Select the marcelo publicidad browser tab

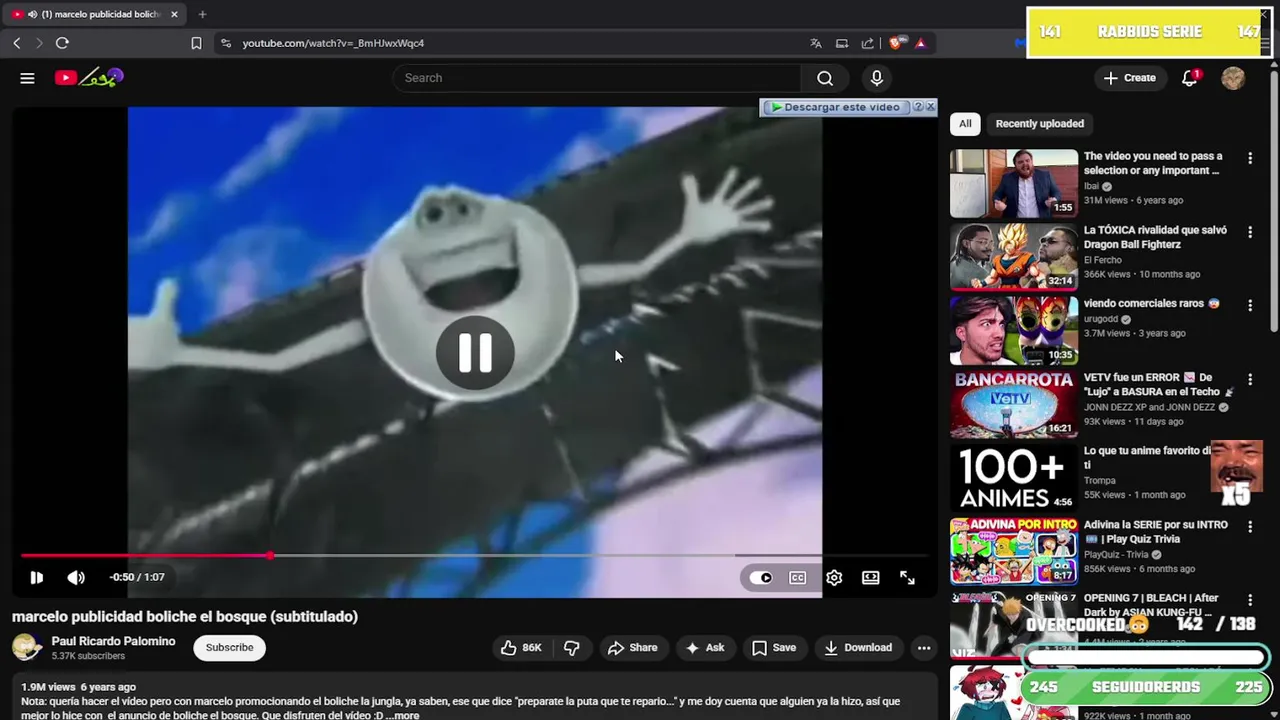(96, 14)
